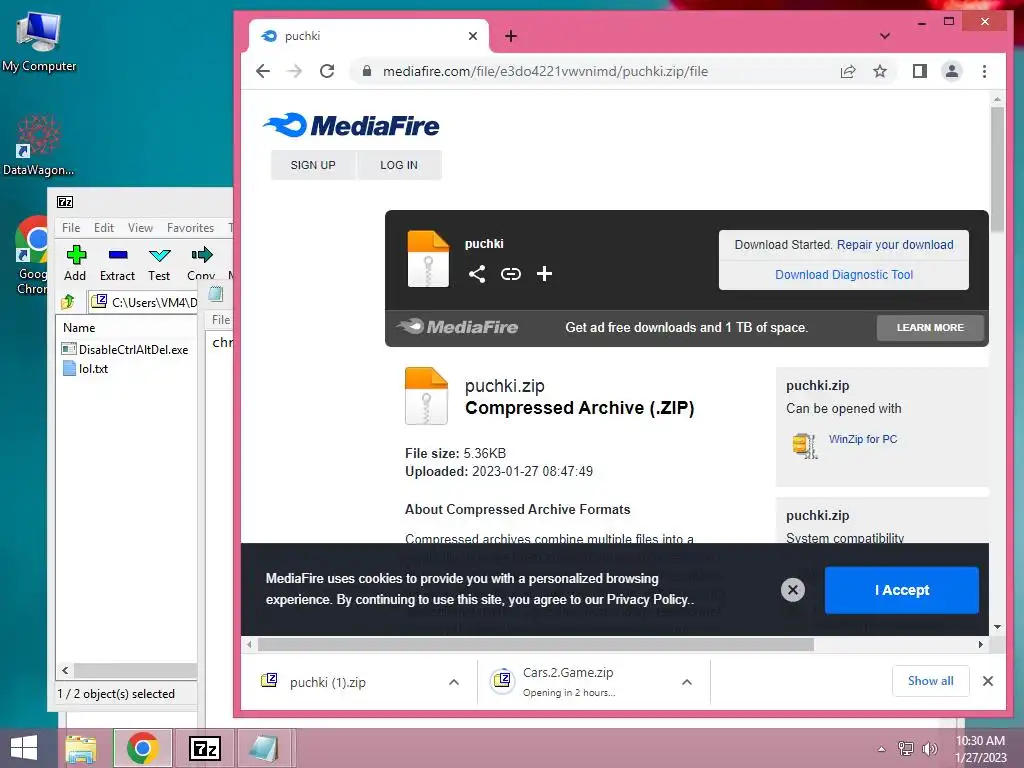1024x768 pixels.
Task: Open Repair your download link
Action: click(x=895, y=245)
